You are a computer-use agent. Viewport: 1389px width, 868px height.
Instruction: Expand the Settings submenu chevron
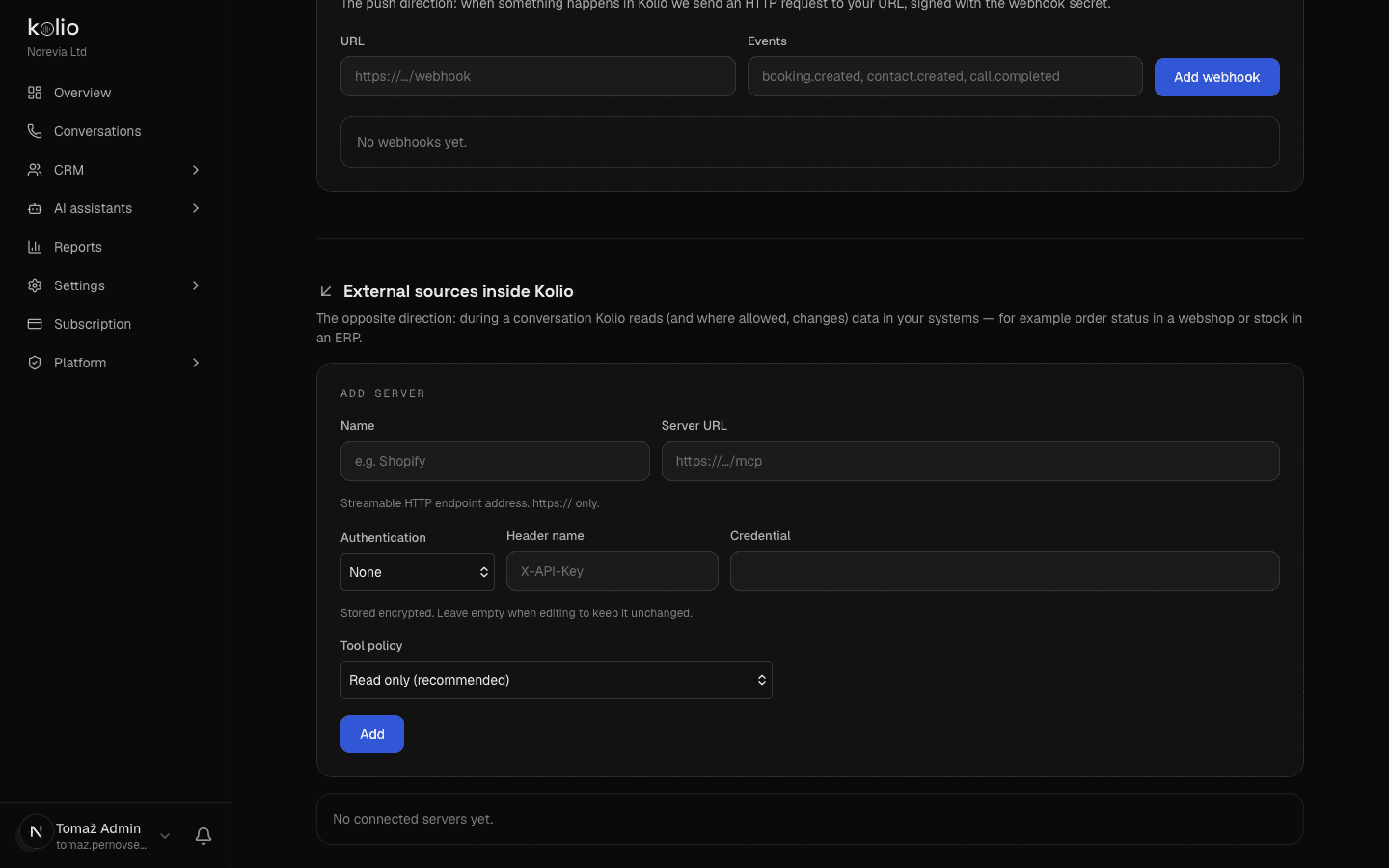click(196, 285)
